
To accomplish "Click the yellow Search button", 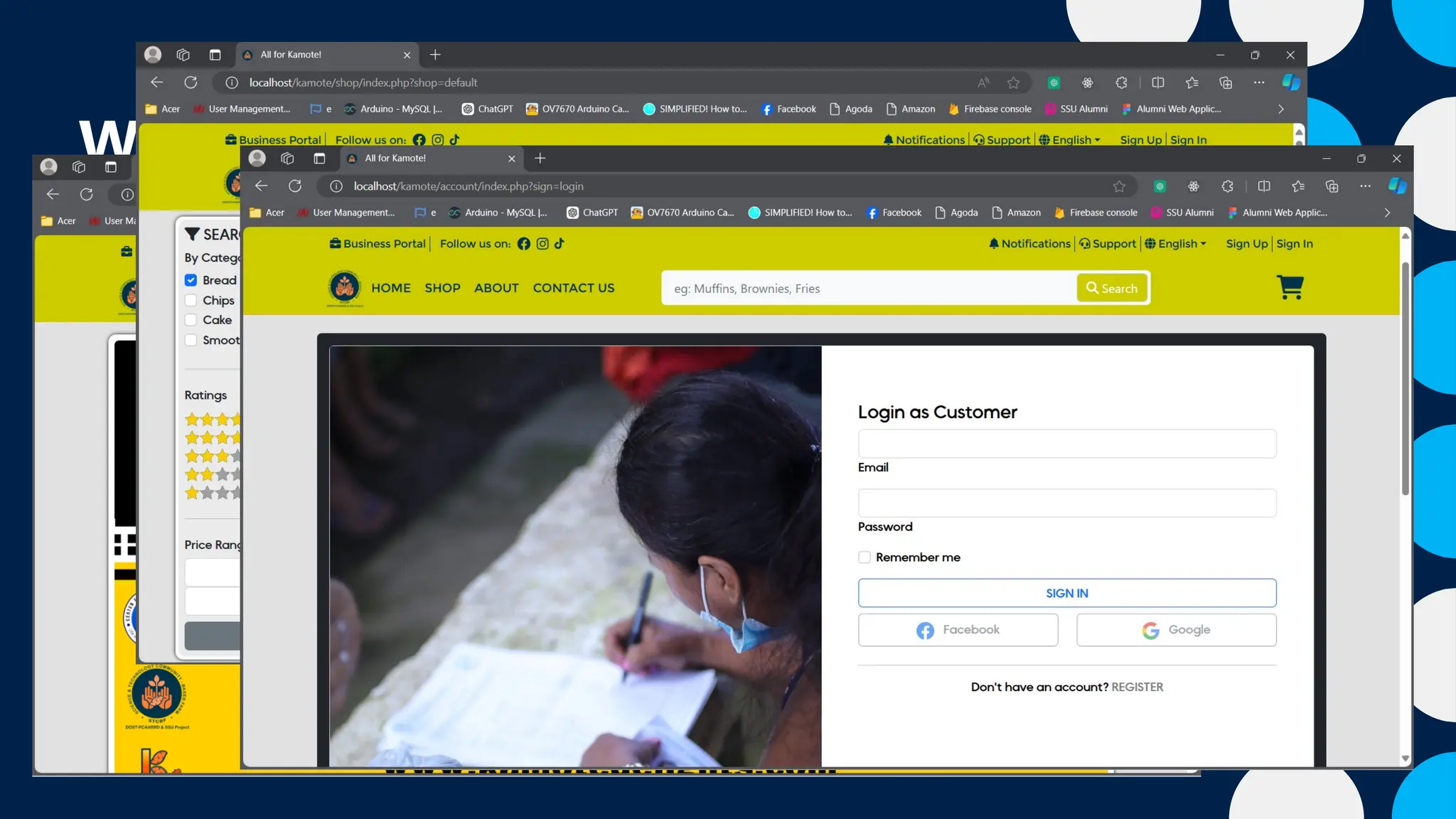I will click(x=1112, y=288).
